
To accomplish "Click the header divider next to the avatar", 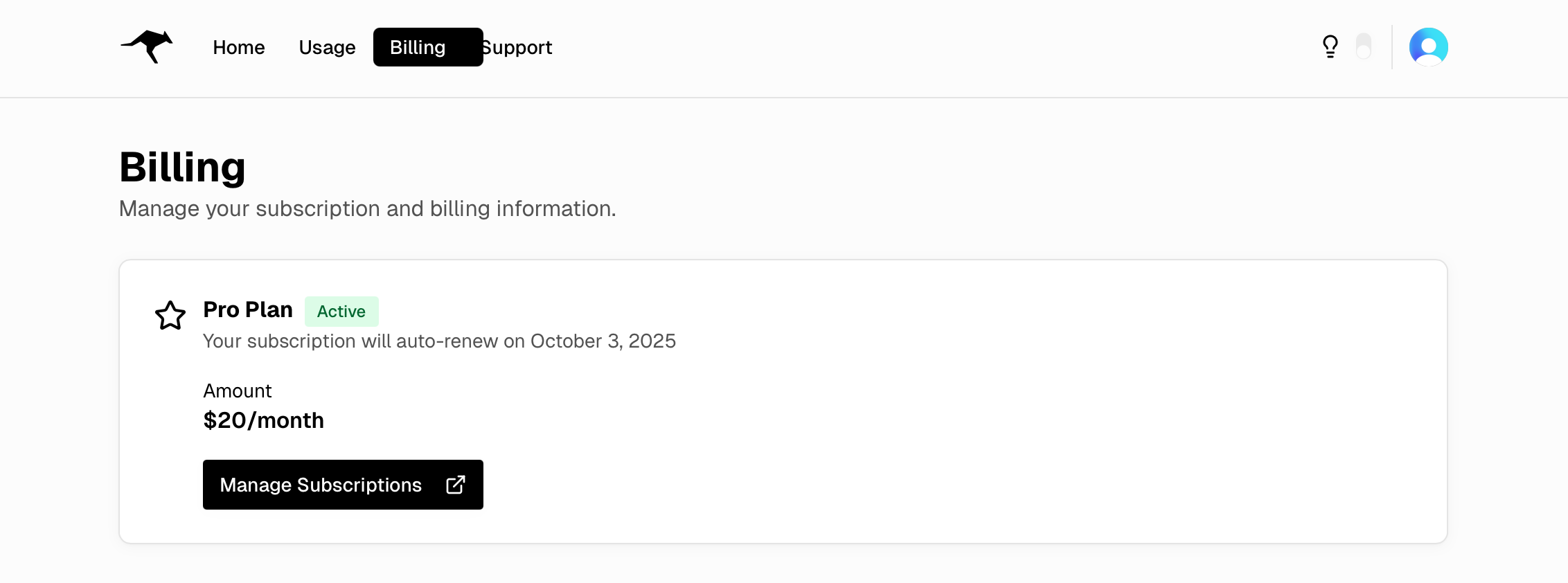I will pos(1392,46).
